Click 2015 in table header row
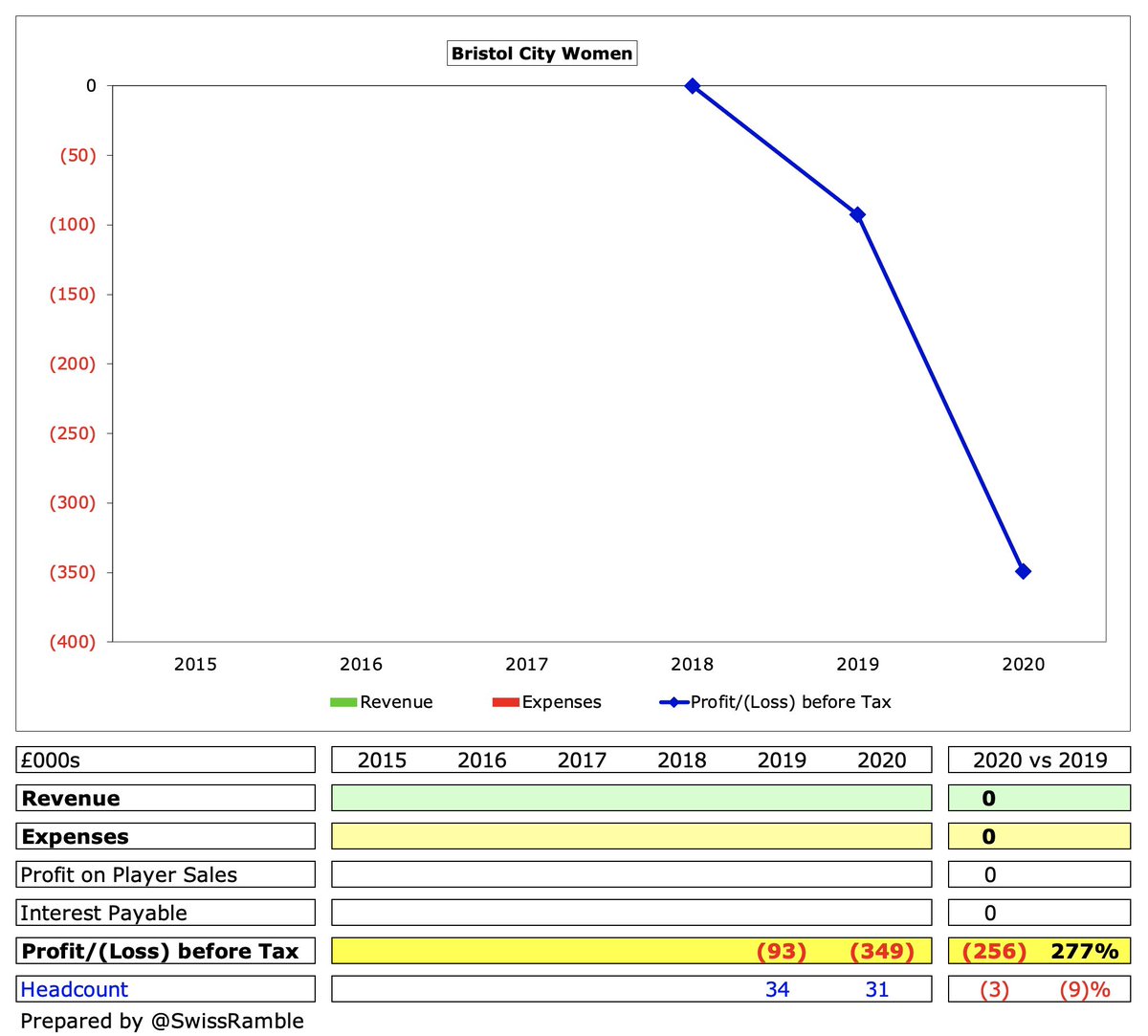This screenshot has width=1148, height=1036. [x=382, y=760]
